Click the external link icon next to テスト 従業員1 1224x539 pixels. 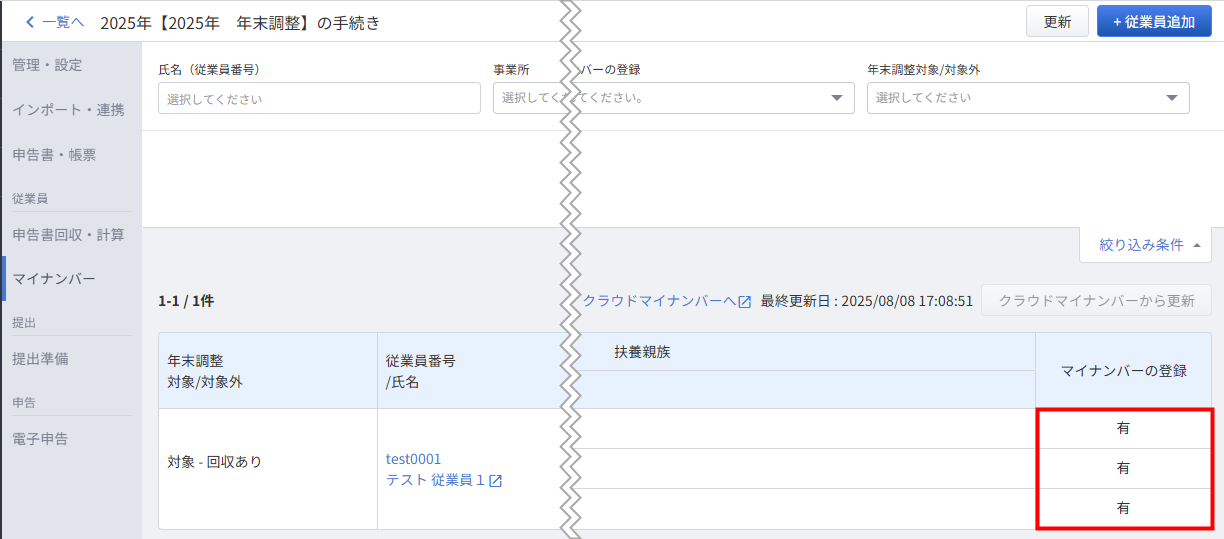(x=496, y=481)
